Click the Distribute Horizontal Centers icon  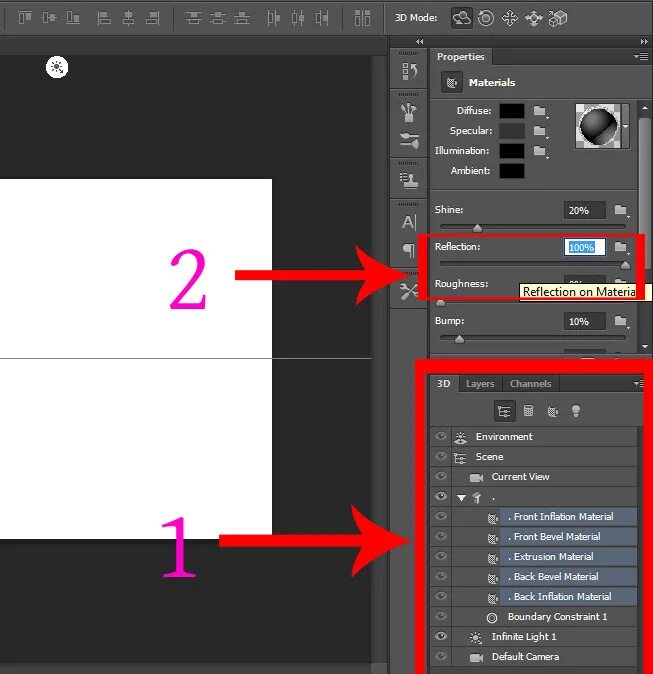297,18
